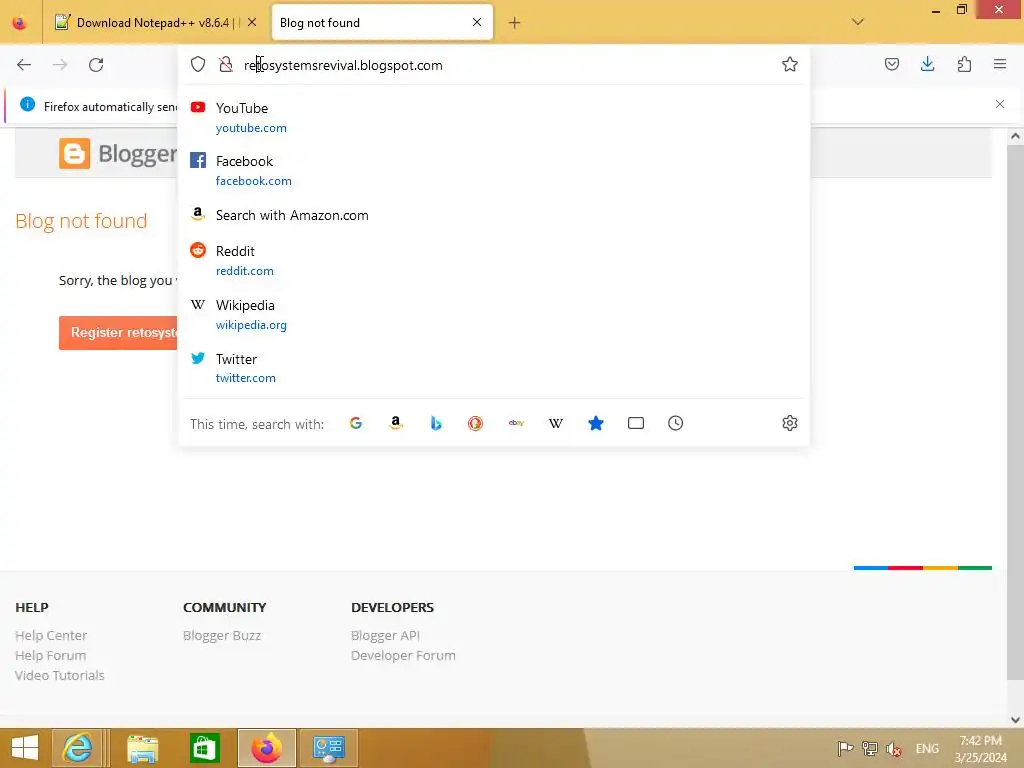Click scrollbar up arrow
The width and height of the screenshot is (1024, 768).
[1015, 136]
